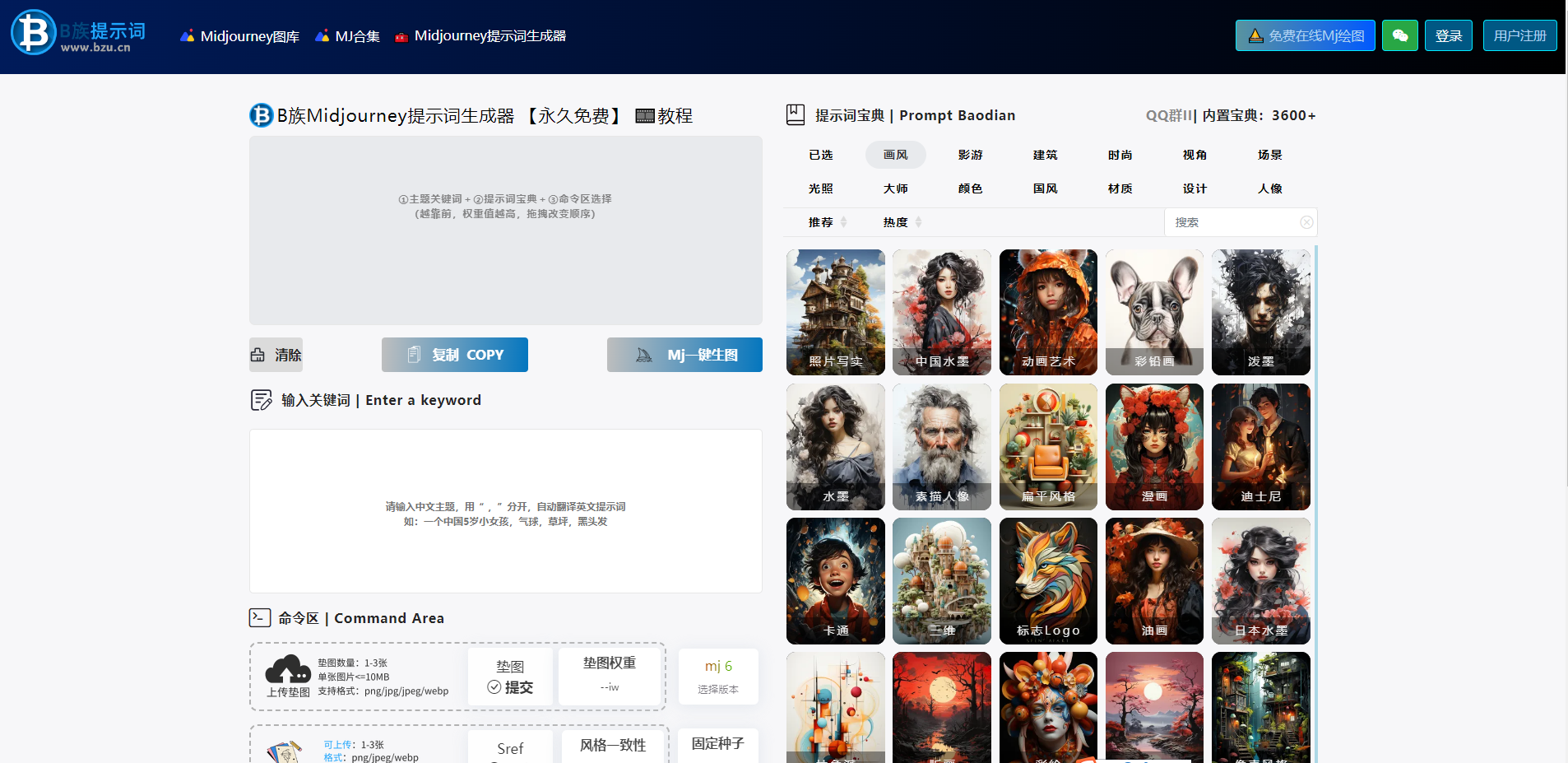The width and height of the screenshot is (1568, 763).
Task: Select the 中国水墨 style thumbnail
Action: coord(941,312)
